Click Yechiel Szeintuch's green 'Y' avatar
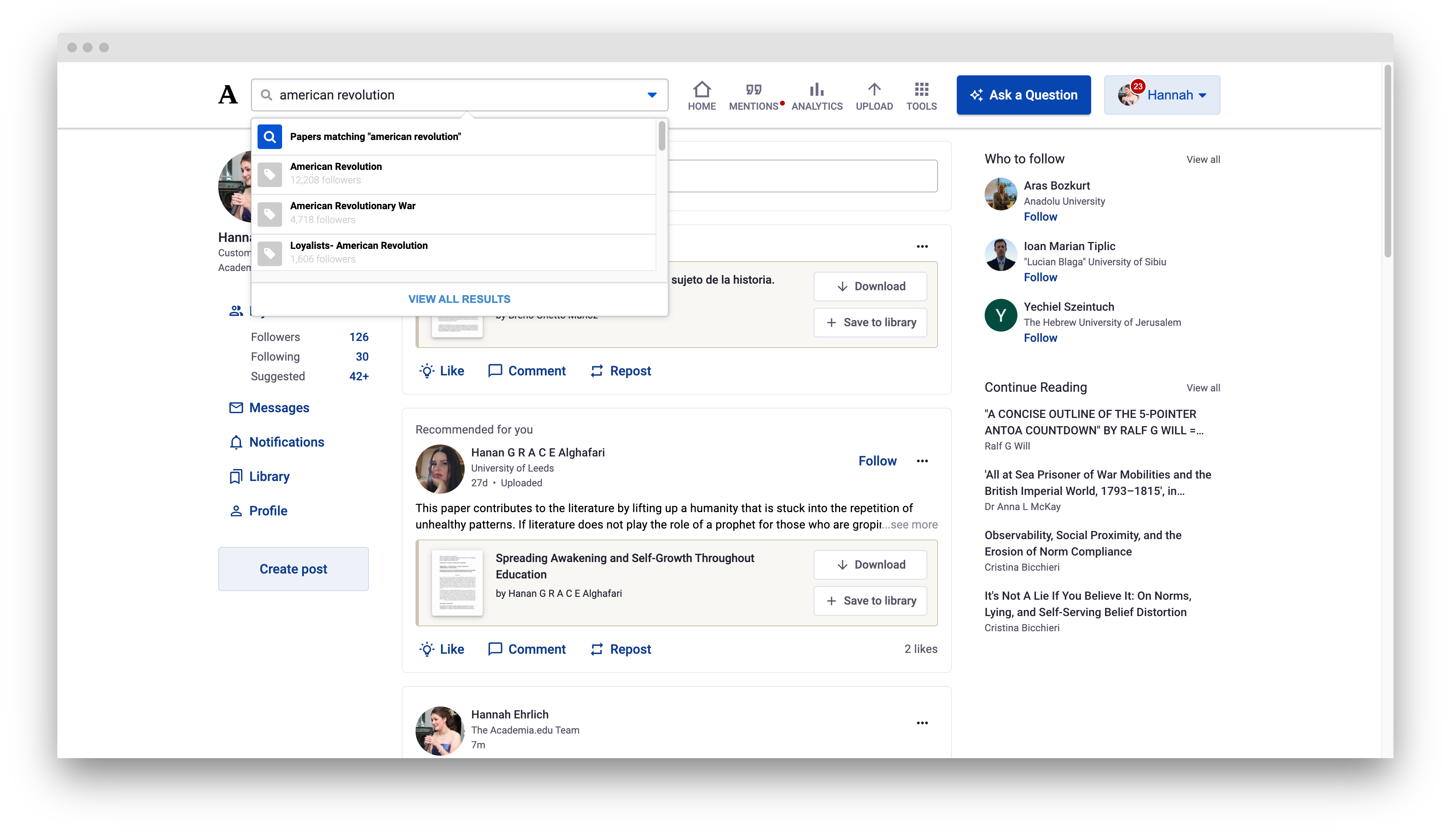This screenshot has width=1451, height=840. (x=1001, y=316)
